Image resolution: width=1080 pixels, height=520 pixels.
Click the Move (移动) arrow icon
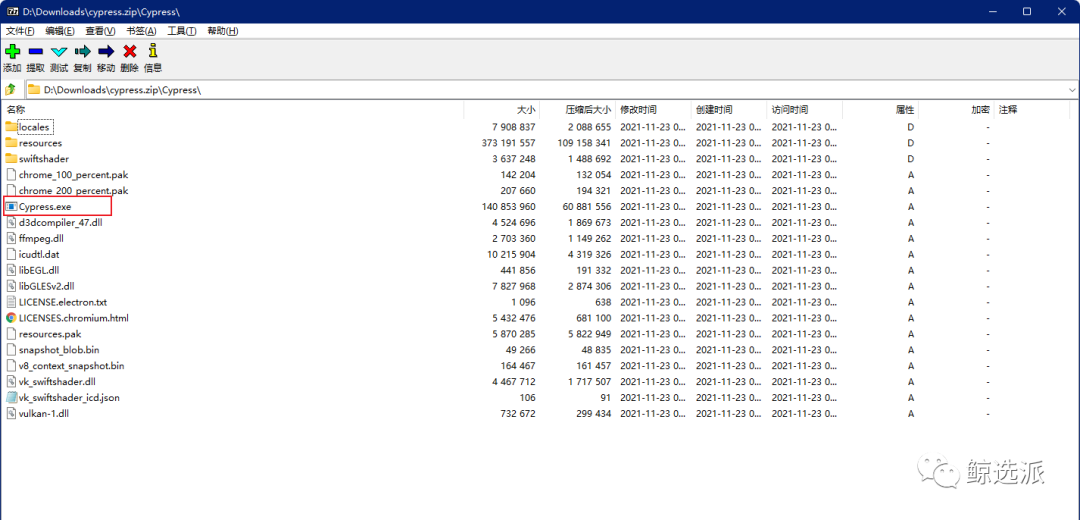106,51
